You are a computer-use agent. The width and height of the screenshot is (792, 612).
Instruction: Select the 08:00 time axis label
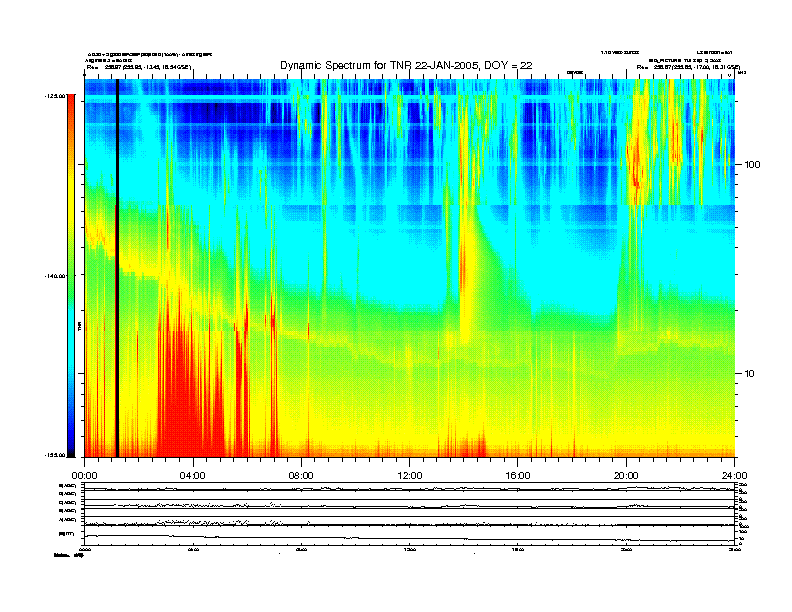[301, 476]
